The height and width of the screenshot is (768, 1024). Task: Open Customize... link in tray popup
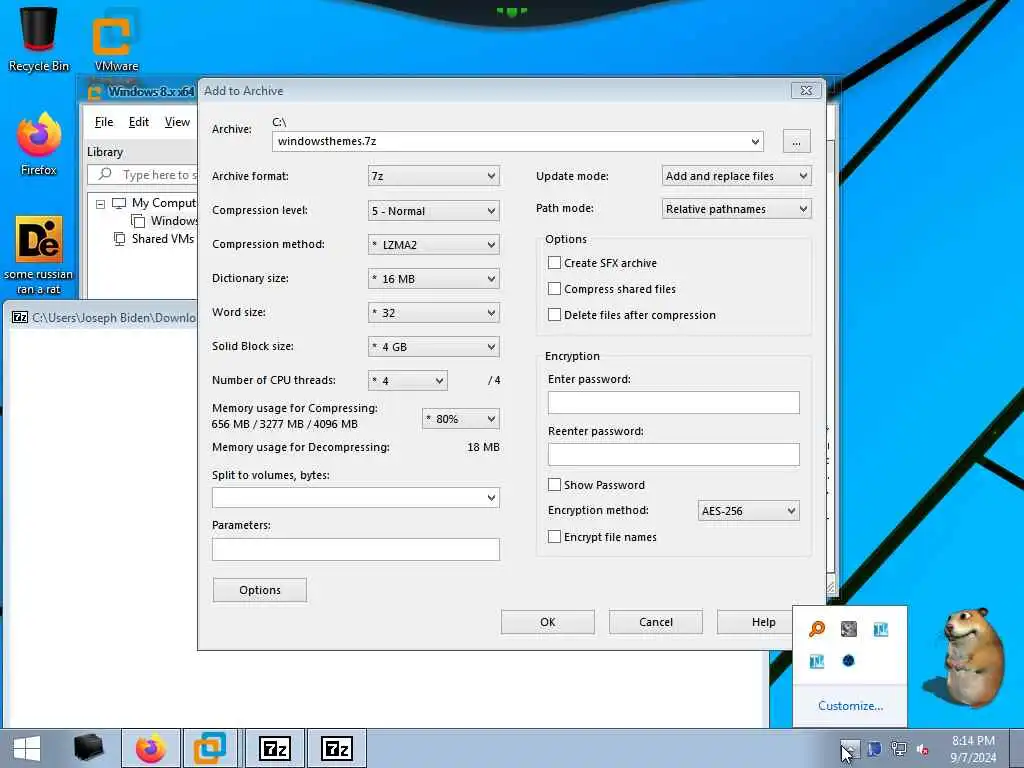(x=850, y=706)
